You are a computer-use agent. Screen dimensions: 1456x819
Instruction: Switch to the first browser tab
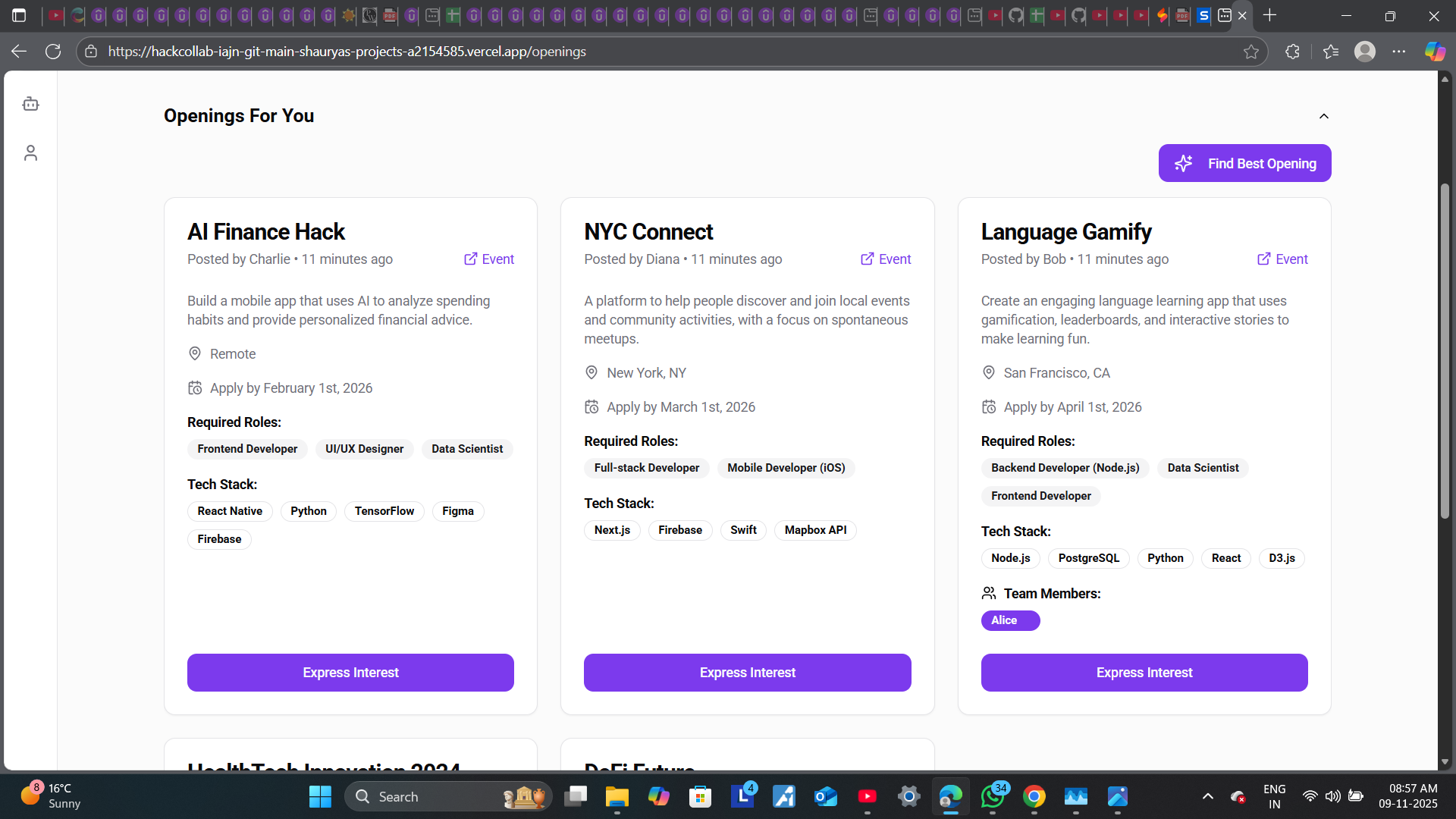(54, 15)
